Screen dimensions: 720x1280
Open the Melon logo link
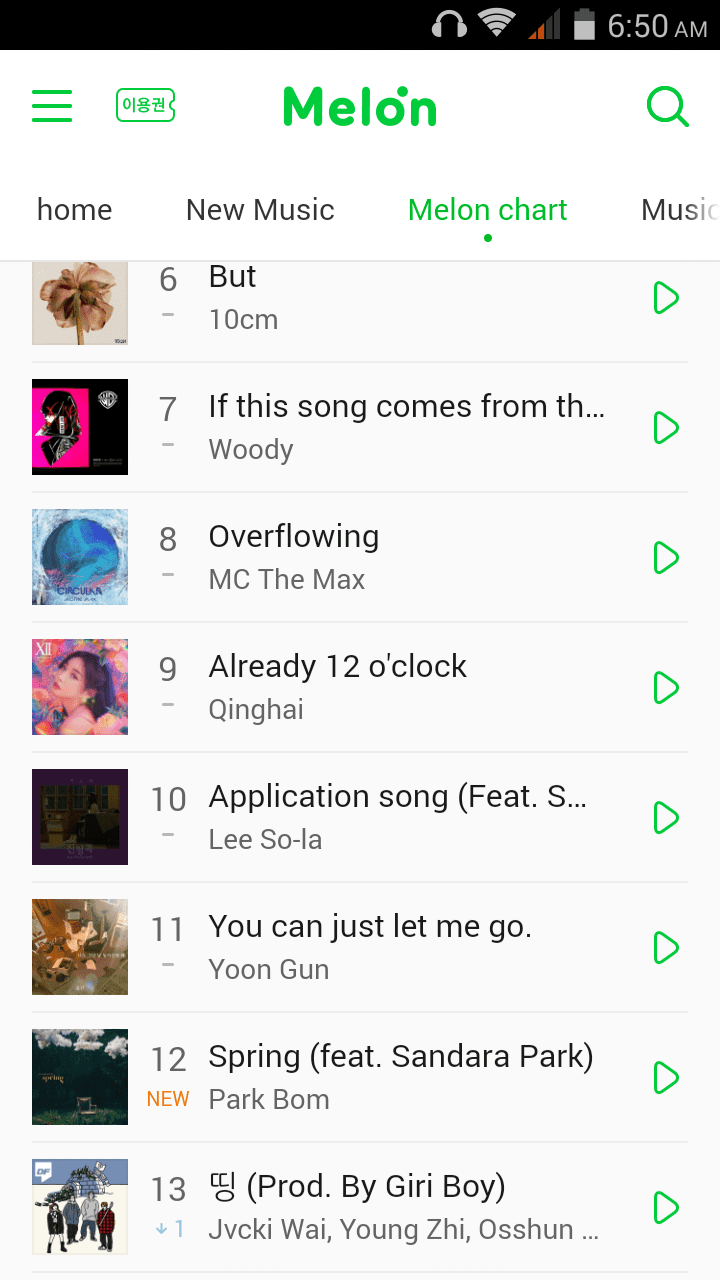click(360, 106)
